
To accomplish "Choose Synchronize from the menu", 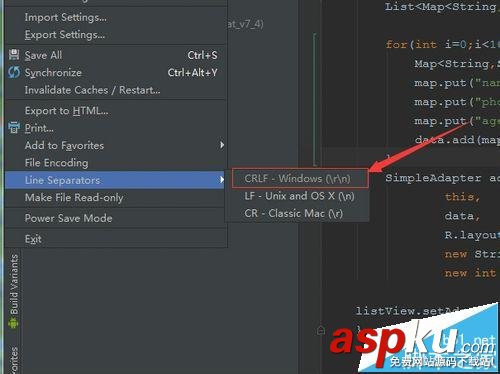I will [116, 72].
